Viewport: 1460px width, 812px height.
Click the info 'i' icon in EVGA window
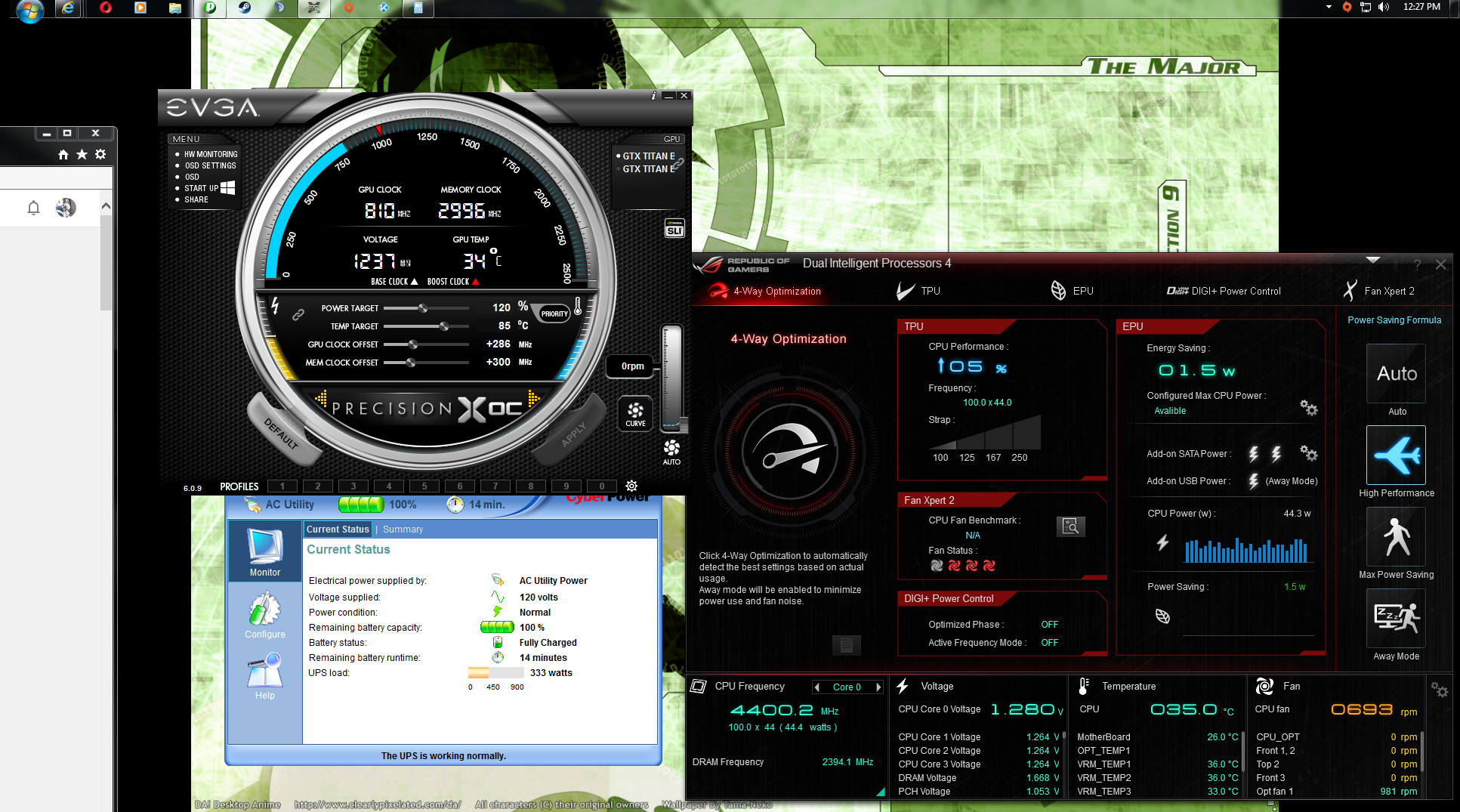click(x=653, y=96)
